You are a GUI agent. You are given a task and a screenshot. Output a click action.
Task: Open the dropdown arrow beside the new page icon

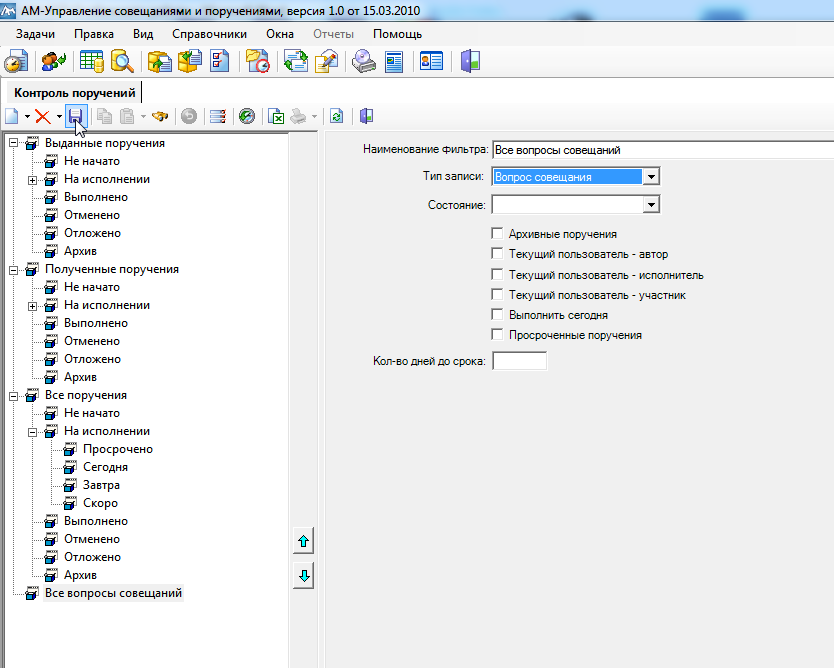(x=27, y=116)
